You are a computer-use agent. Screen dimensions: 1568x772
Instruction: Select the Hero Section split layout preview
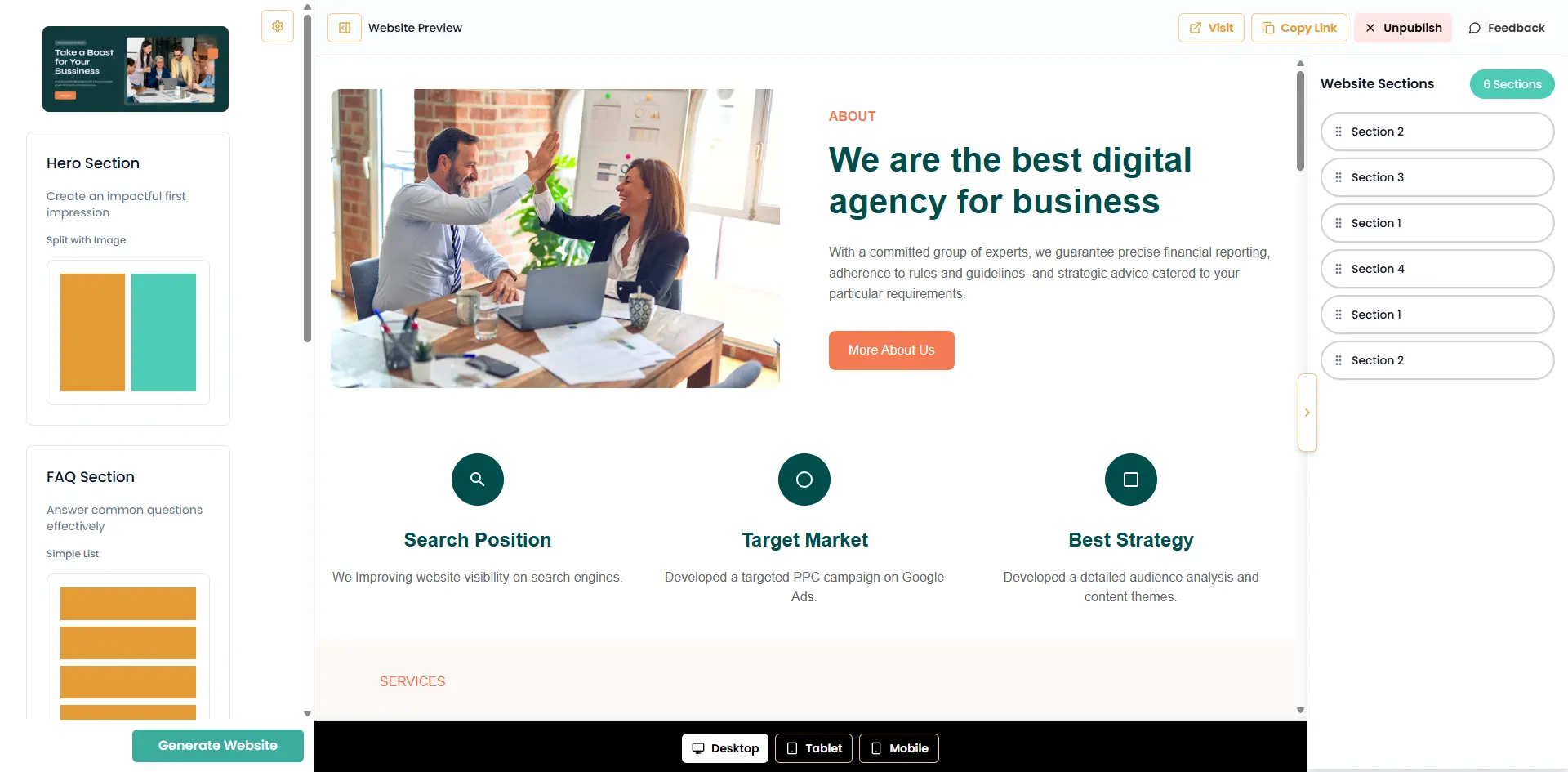pyautogui.click(x=128, y=332)
